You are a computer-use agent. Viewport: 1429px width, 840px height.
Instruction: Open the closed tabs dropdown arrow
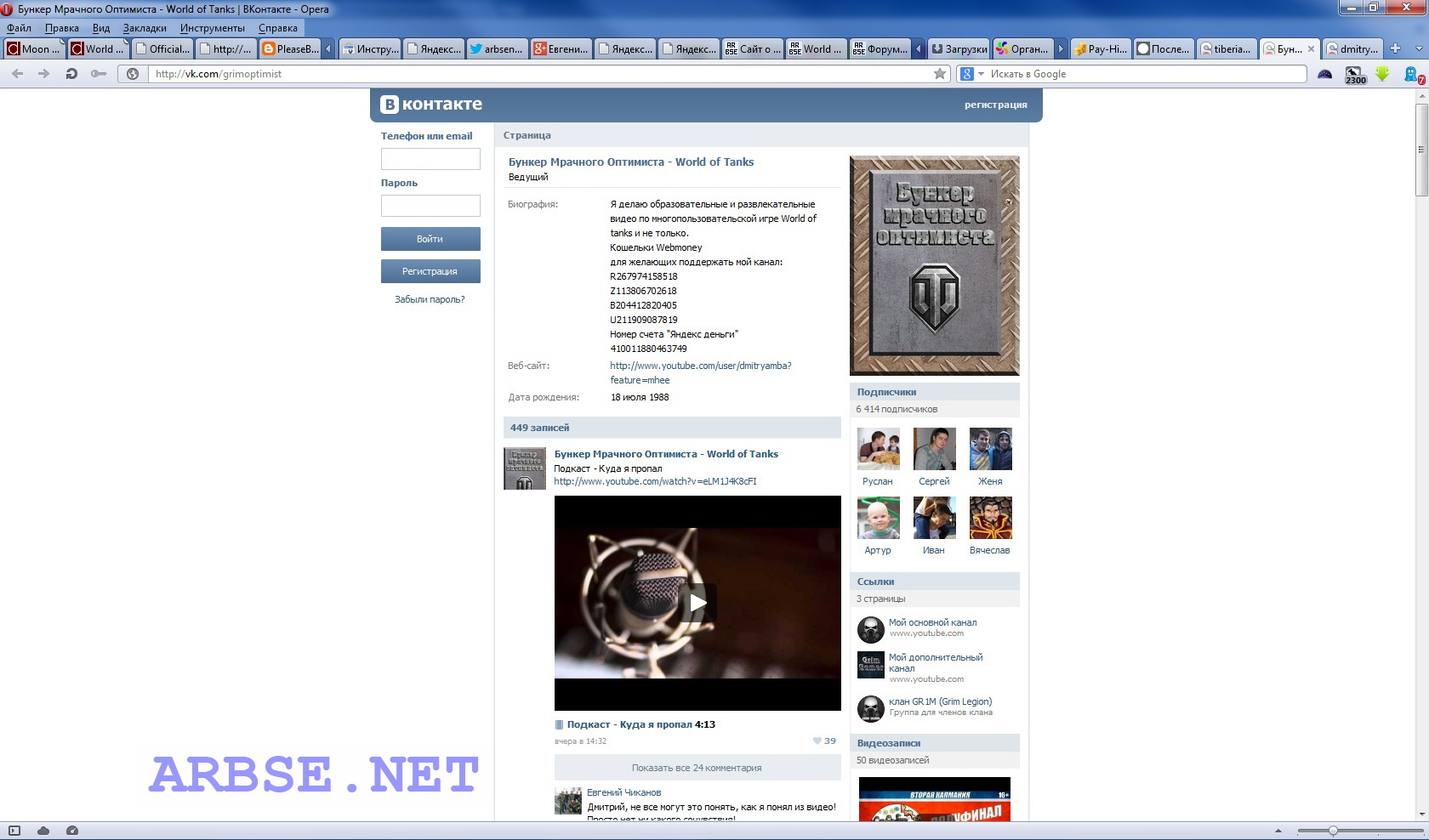point(1418,48)
